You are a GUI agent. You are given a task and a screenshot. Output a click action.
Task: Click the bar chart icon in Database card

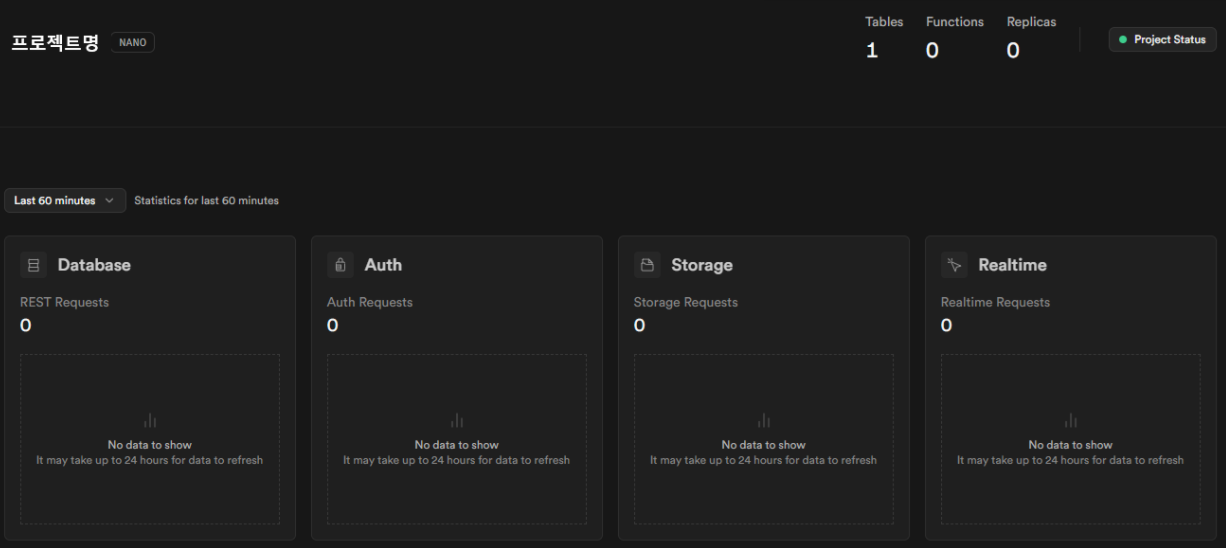pyautogui.click(x=150, y=421)
